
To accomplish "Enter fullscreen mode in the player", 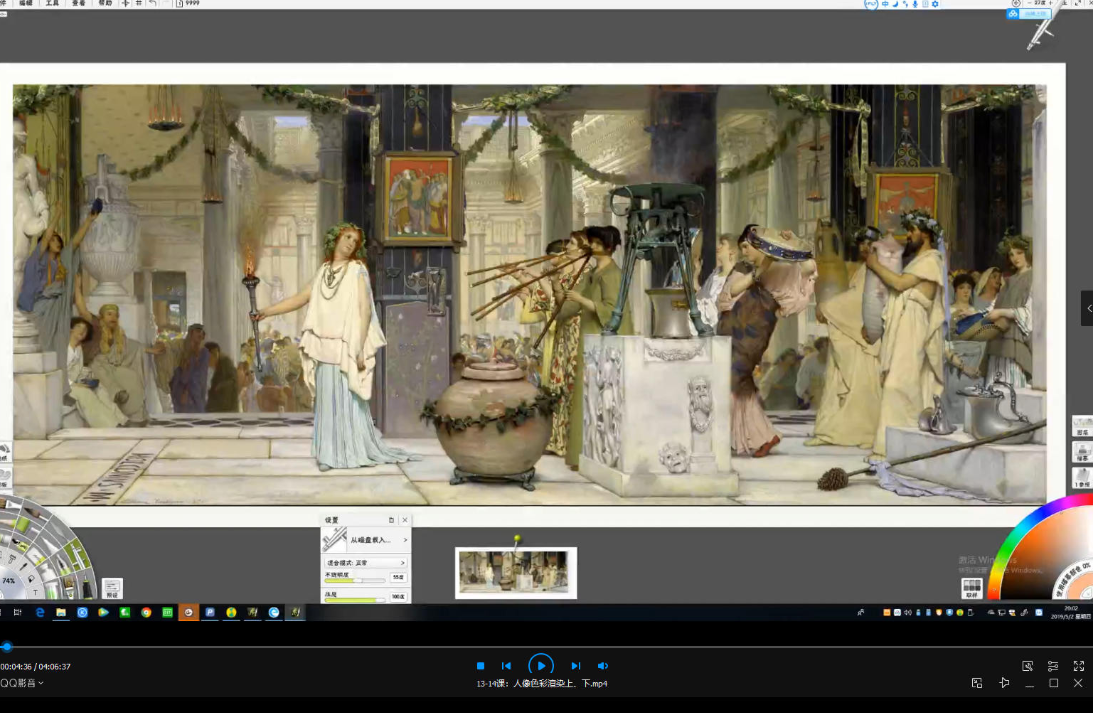I will [1078, 666].
